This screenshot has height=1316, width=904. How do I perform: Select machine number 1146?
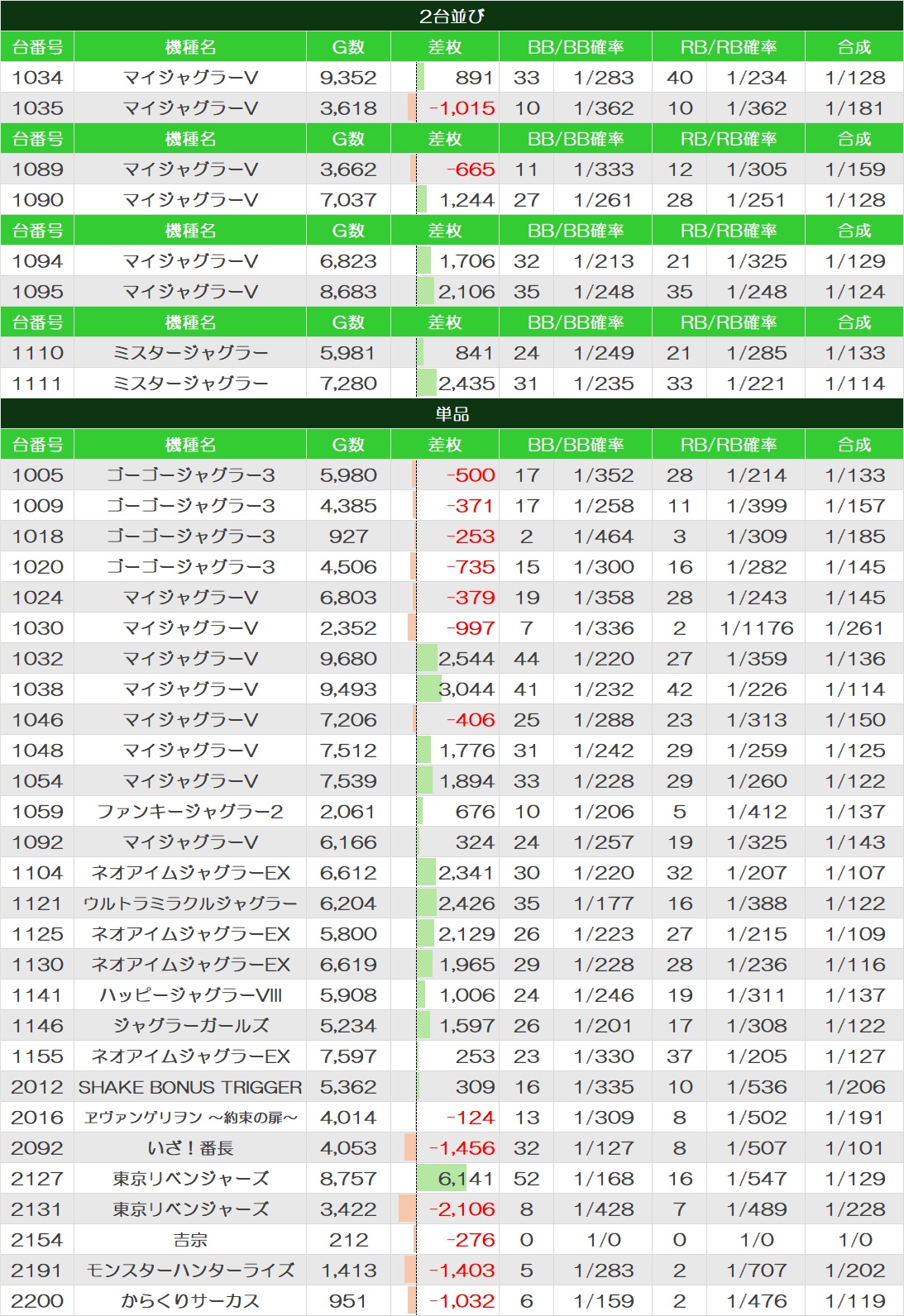pyautogui.click(x=37, y=1026)
